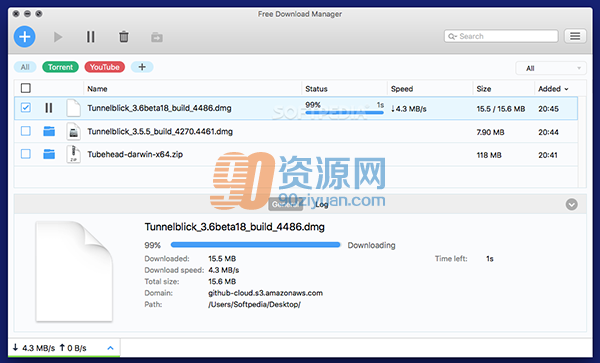Sort list by Speed column

click(402, 89)
